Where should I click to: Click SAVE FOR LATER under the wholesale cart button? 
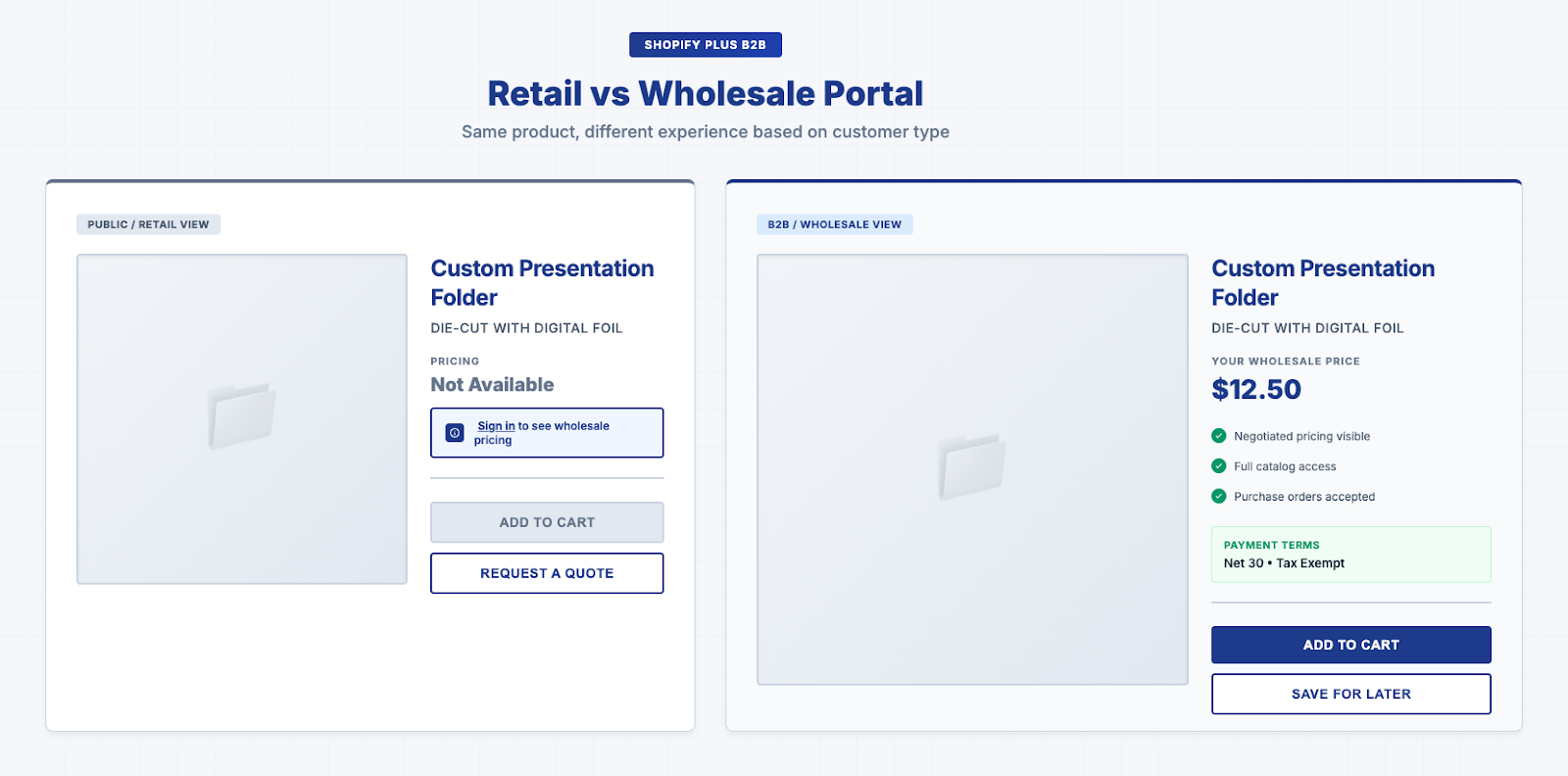(1350, 693)
